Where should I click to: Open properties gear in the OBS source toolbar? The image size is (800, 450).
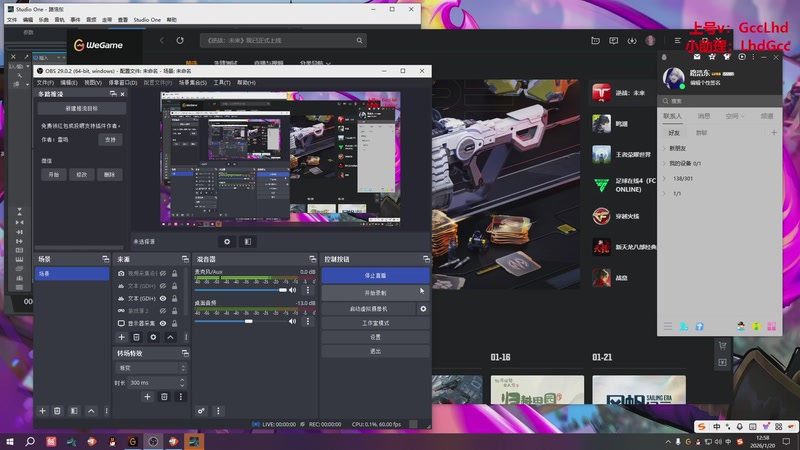(x=227, y=242)
